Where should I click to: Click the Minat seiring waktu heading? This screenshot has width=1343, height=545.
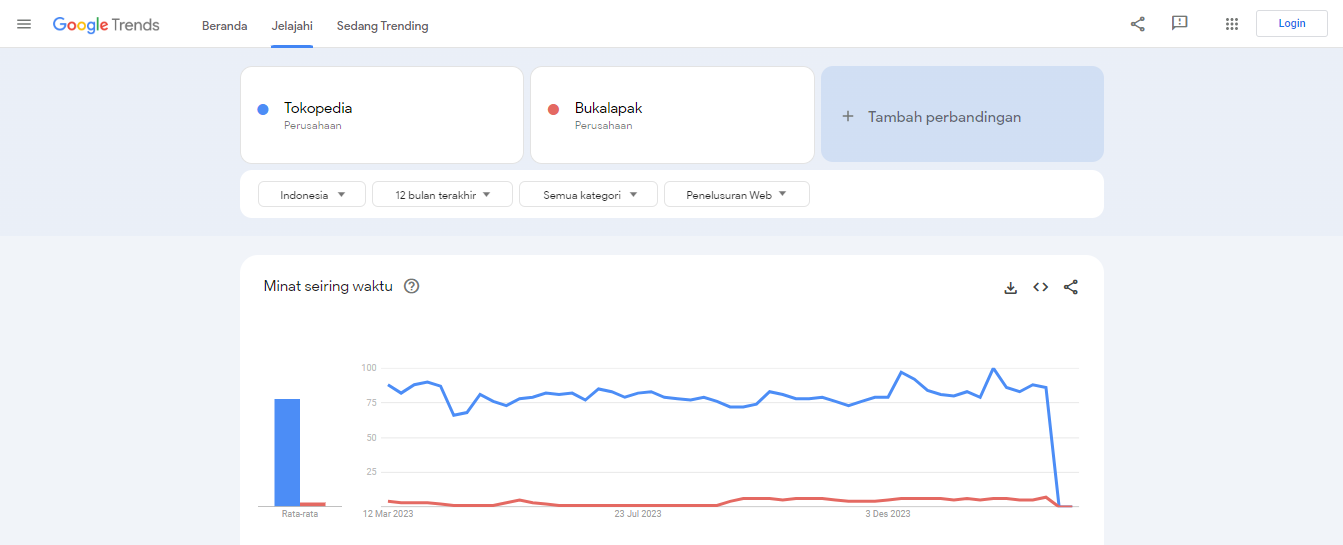click(328, 286)
